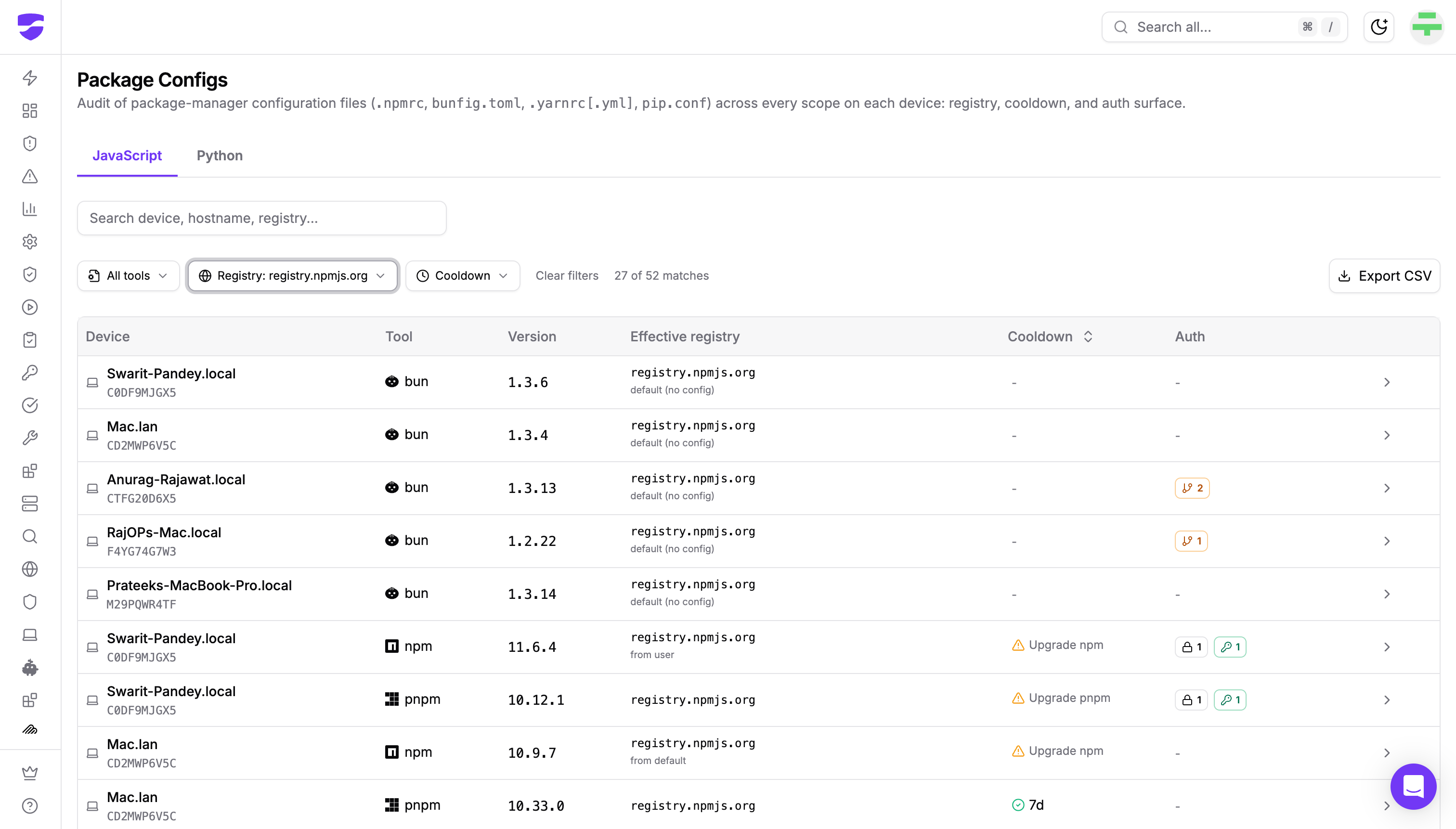1456x829 pixels.
Task: Expand the Prateeks-MacBook-Pro.local row chevron
Action: (1387, 594)
